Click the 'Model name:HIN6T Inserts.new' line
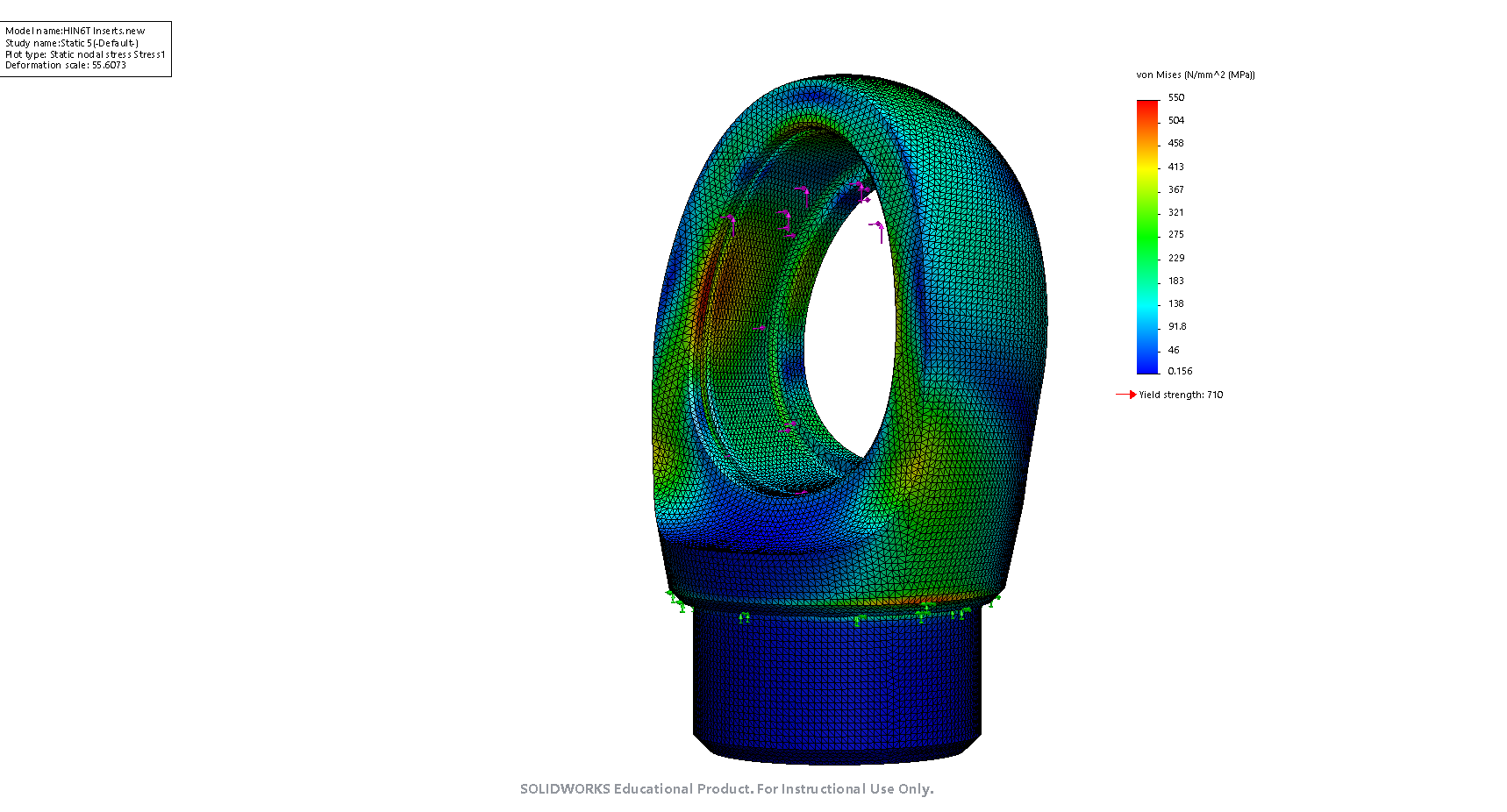This screenshot has height=812, width=1507. coord(75,31)
